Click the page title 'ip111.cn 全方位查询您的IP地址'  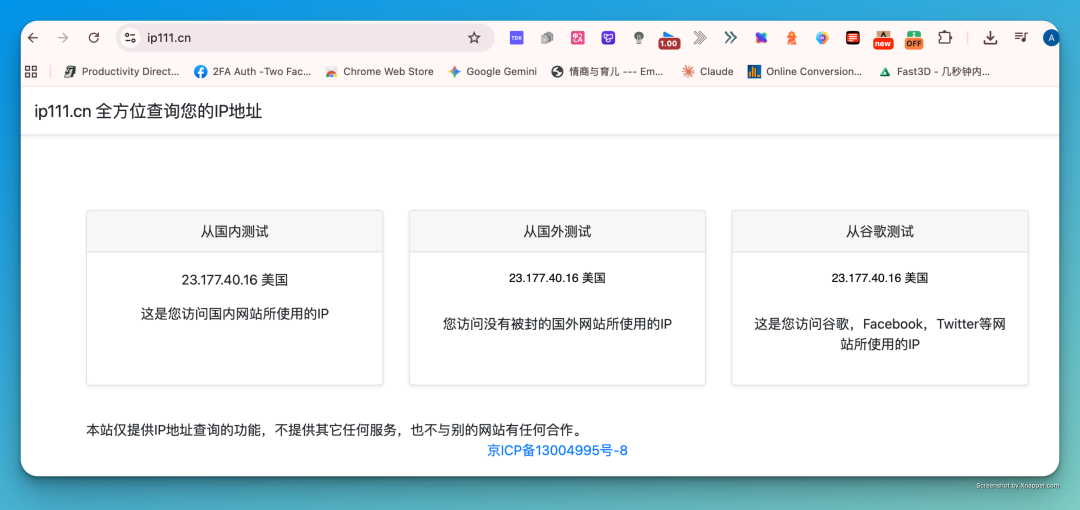coord(148,111)
